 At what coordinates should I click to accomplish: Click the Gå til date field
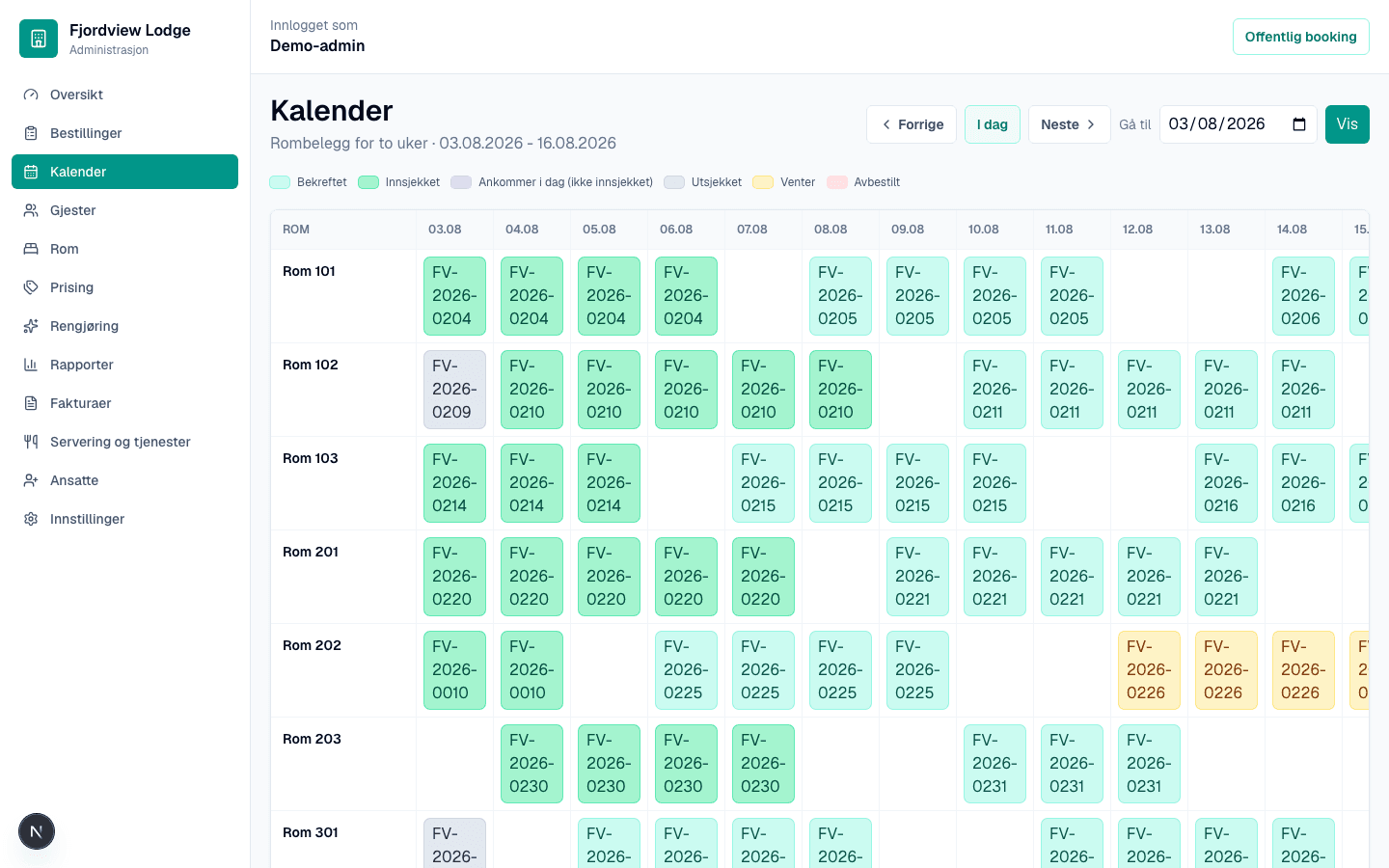point(1238,124)
